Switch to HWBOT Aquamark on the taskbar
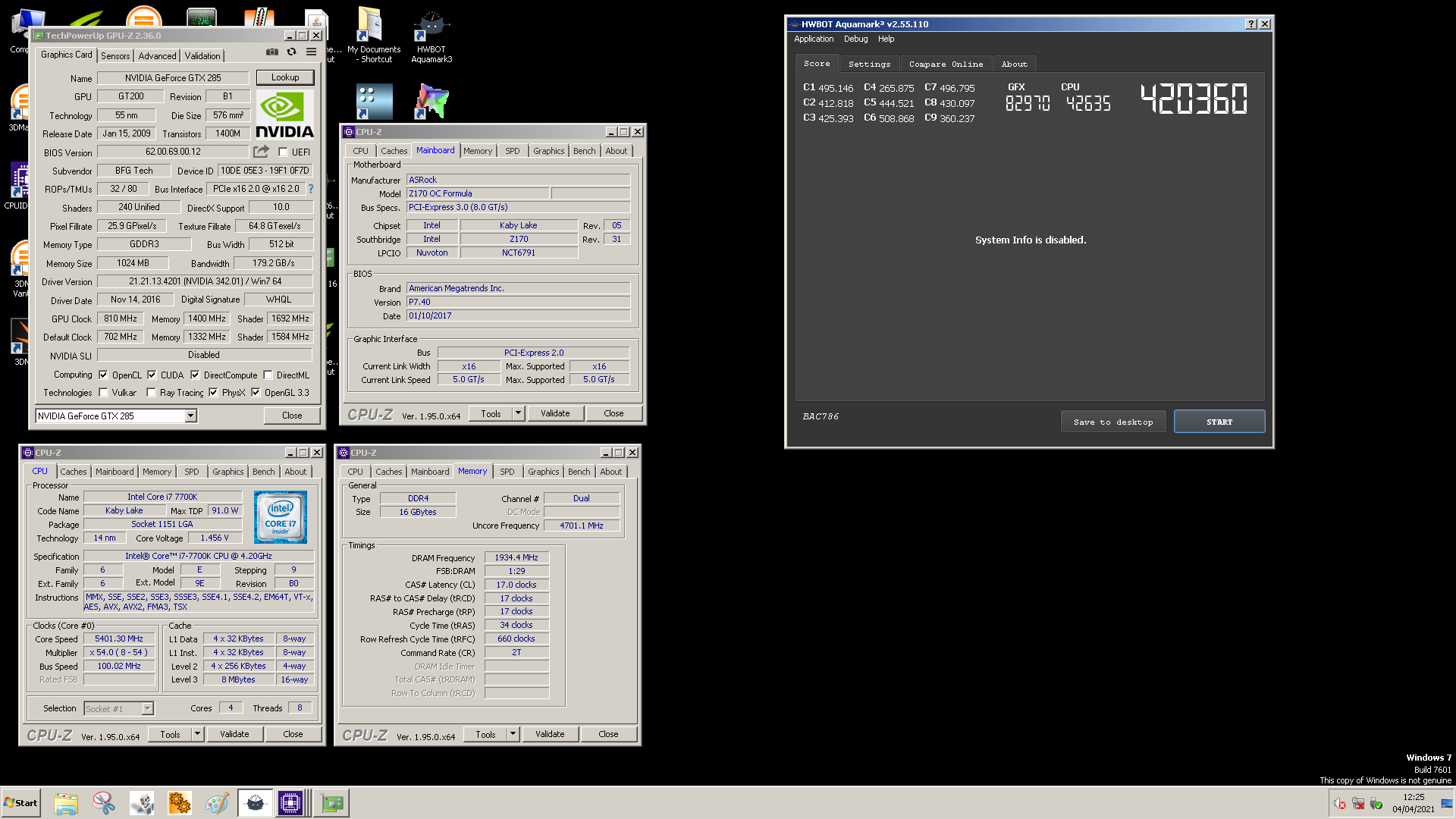This screenshot has width=1456, height=819. [256, 802]
